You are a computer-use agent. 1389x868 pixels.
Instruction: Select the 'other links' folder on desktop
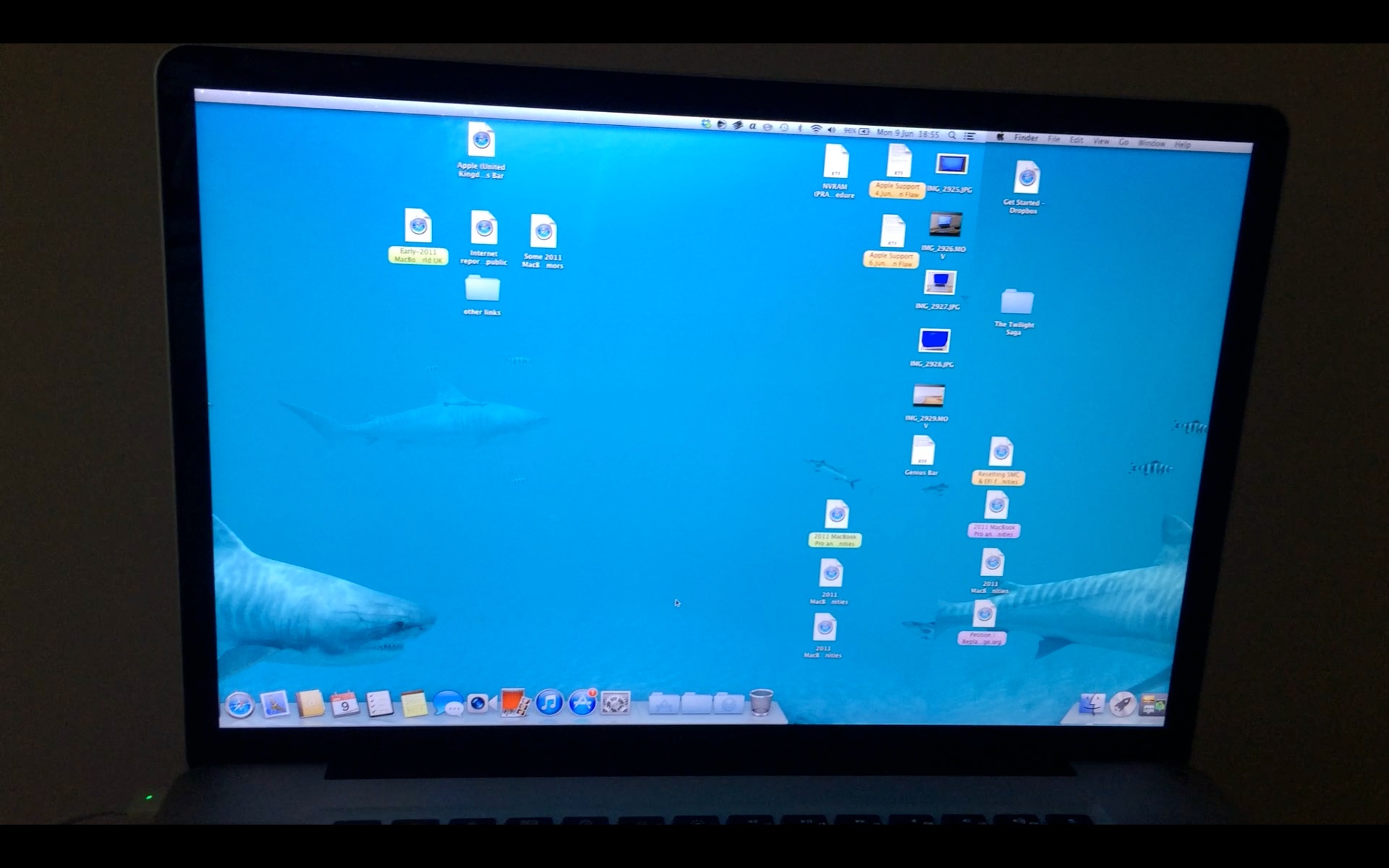pyautogui.click(x=482, y=289)
